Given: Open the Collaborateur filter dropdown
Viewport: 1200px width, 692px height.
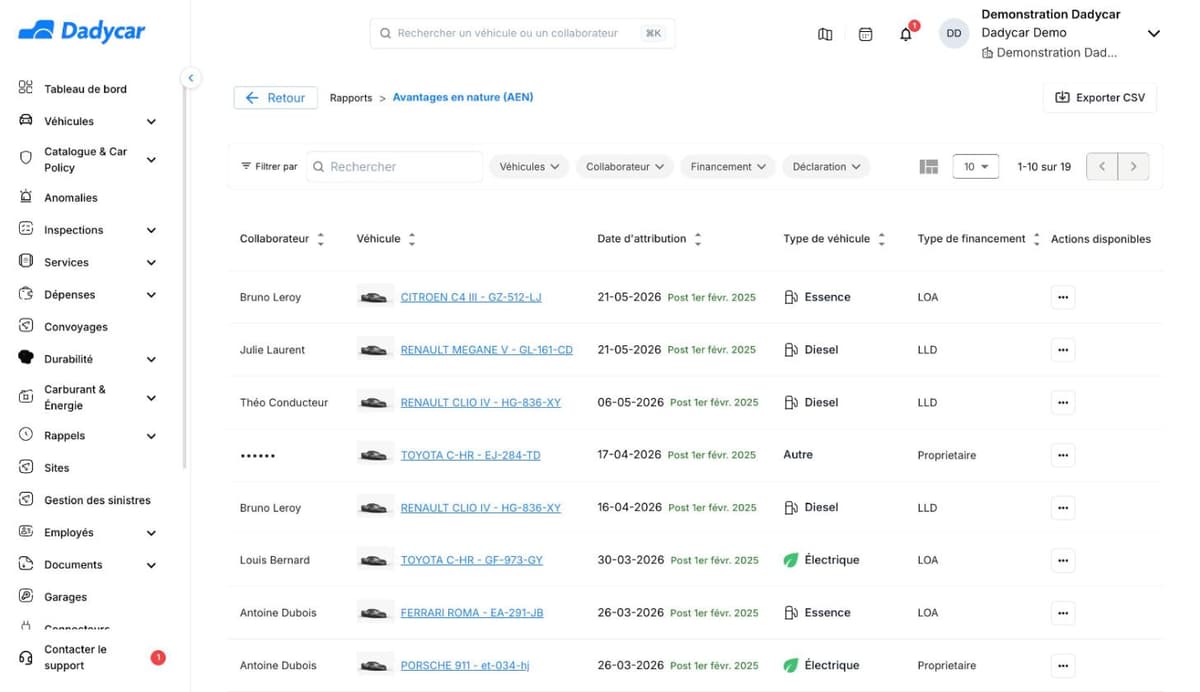Looking at the screenshot, I should 624,167.
